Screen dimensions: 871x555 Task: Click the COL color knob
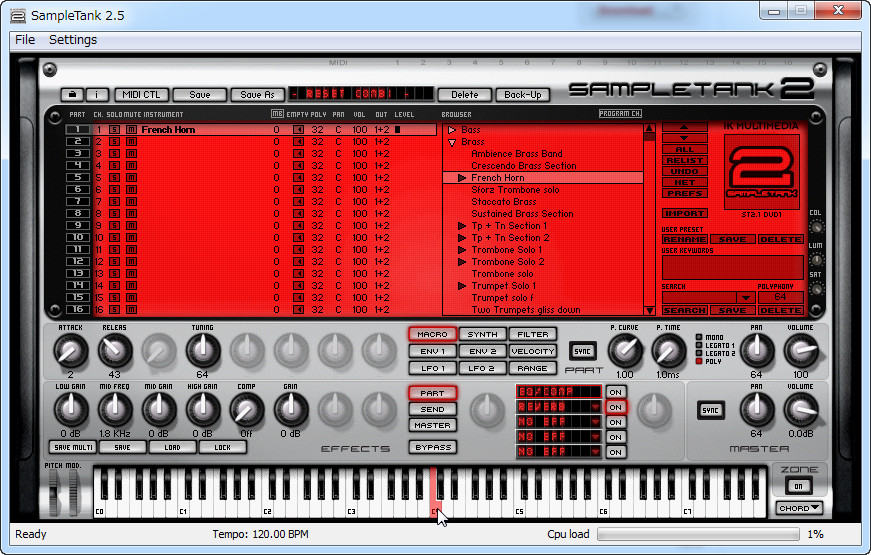pos(816,227)
